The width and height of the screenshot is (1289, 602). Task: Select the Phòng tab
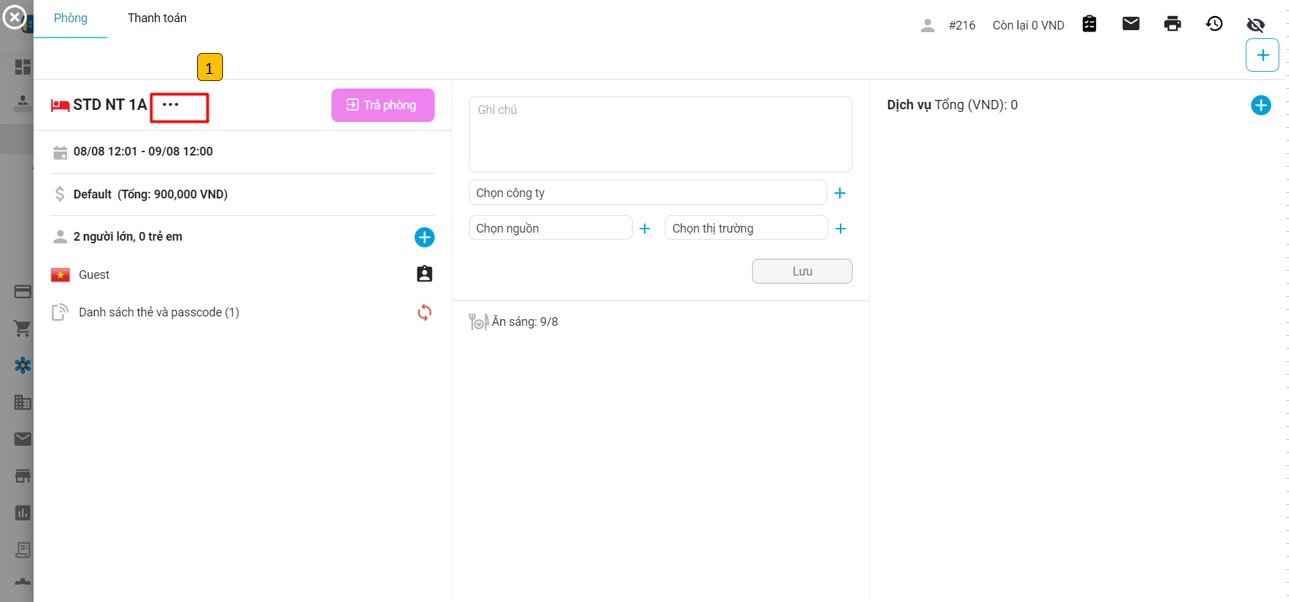click(x=70, y=18)
